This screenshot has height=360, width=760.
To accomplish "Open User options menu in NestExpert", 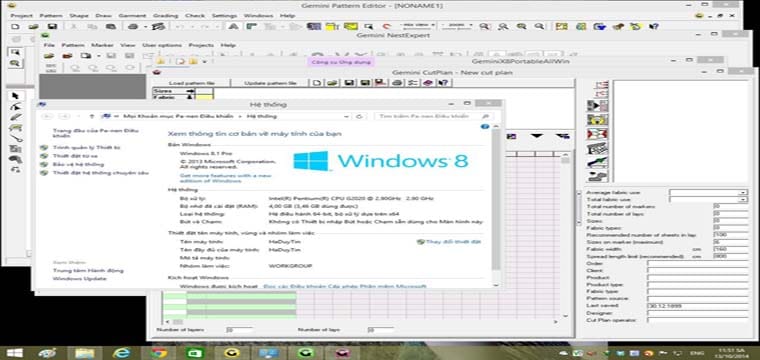I will 161,45.
